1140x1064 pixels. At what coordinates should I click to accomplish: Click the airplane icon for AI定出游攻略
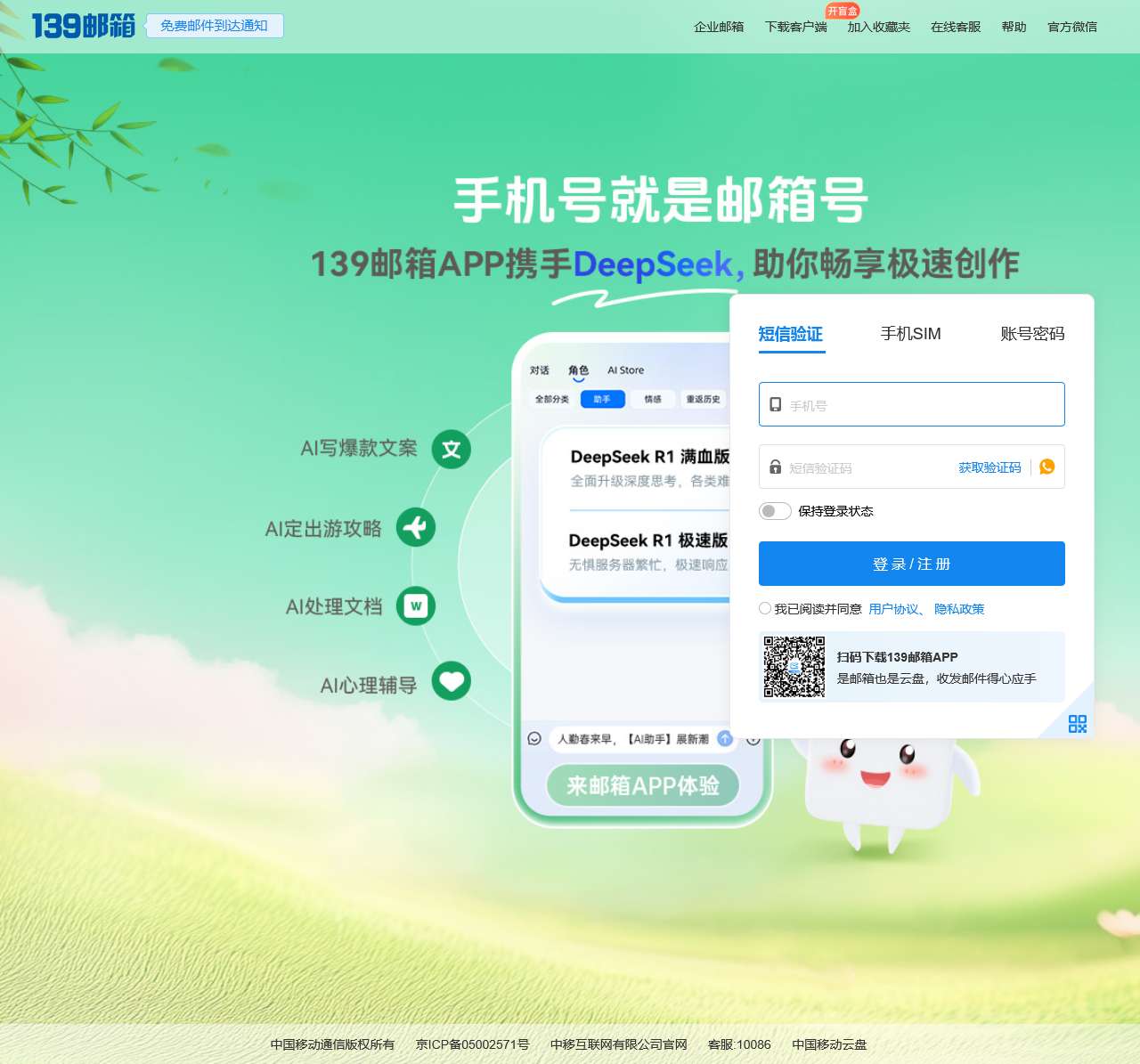click(416, 527)
